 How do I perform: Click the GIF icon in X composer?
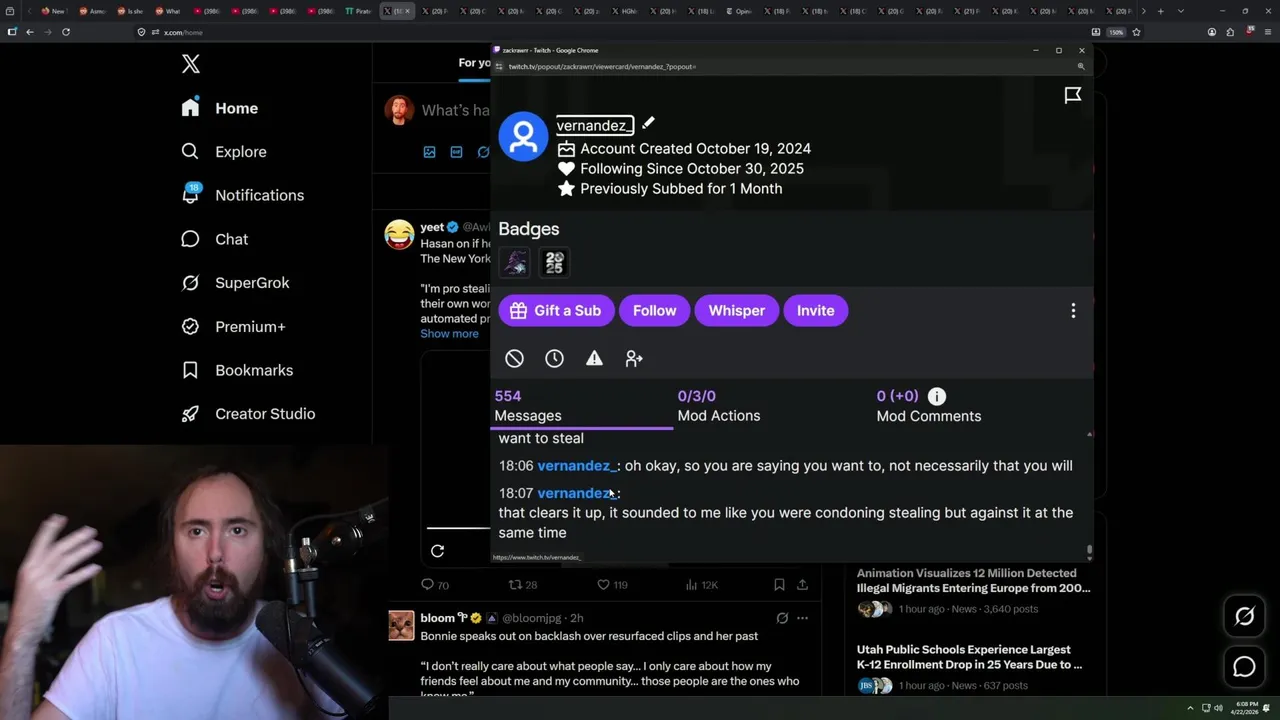(456, 152)
